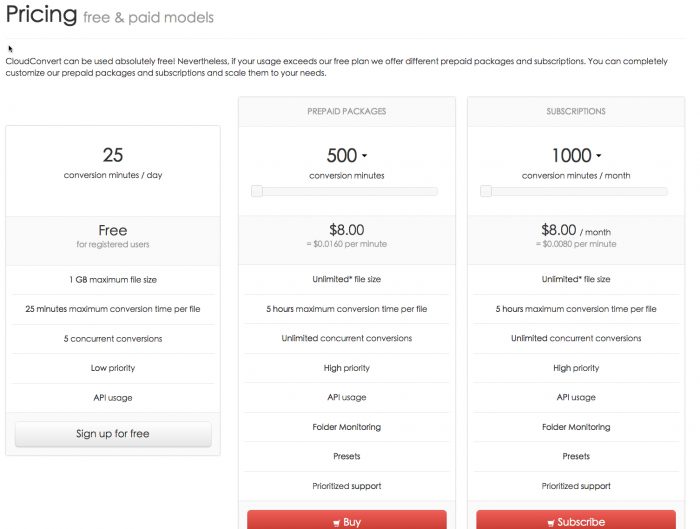
Task: Click the PREPAID PACKAGES column header
Action: (346, 111)
